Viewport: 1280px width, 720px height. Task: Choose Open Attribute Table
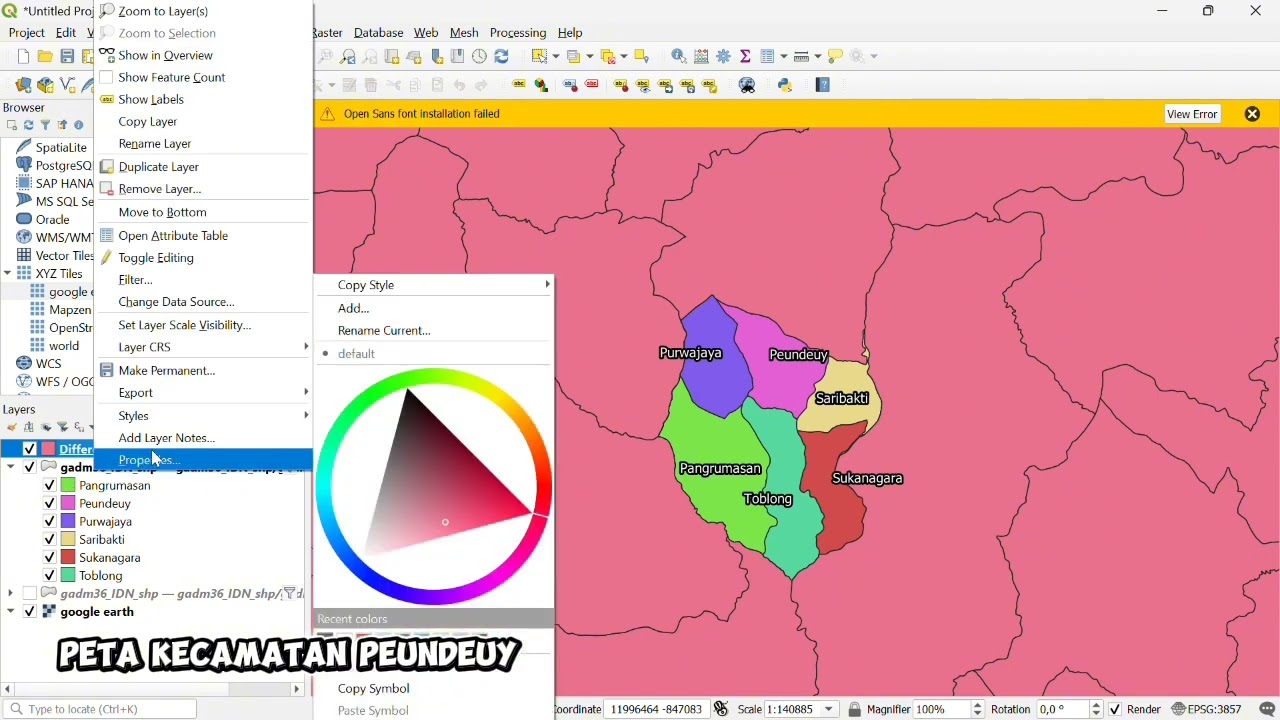tap(204, 236)
